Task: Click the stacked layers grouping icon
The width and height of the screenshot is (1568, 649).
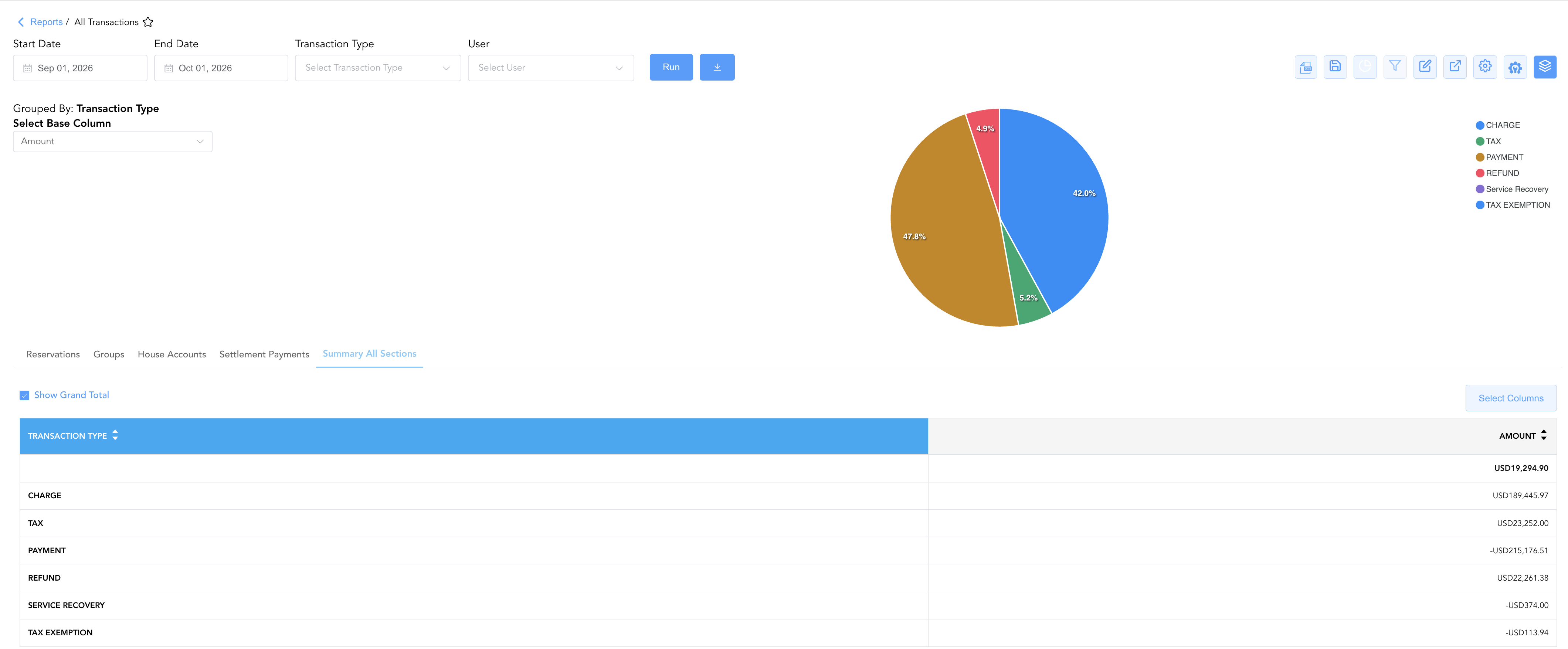Action: pos(1545,67)
